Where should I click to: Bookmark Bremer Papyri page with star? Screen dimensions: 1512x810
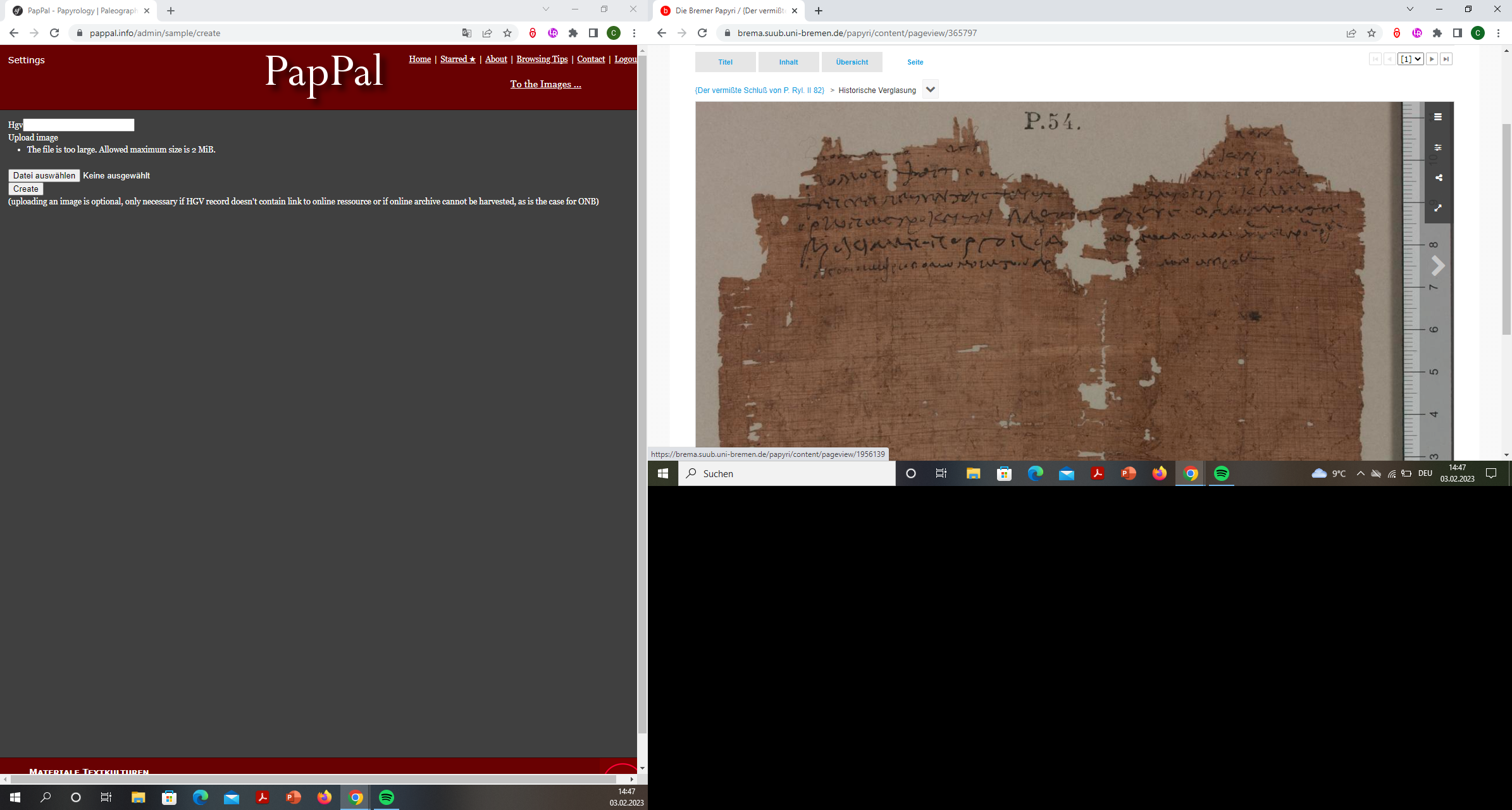(1372, 33)
